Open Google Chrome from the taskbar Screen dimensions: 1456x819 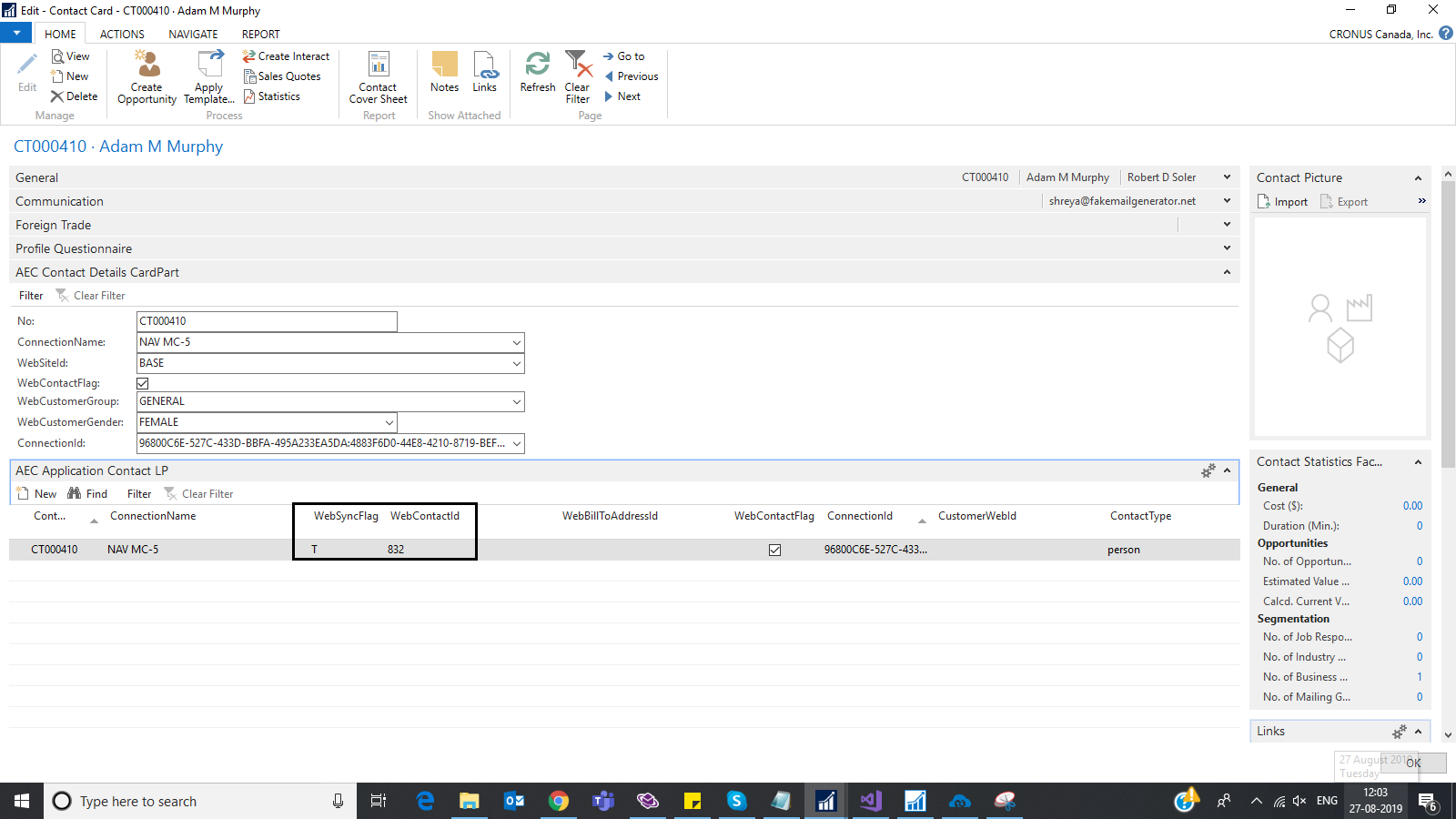pyautogui.click(x=558, y=801)
